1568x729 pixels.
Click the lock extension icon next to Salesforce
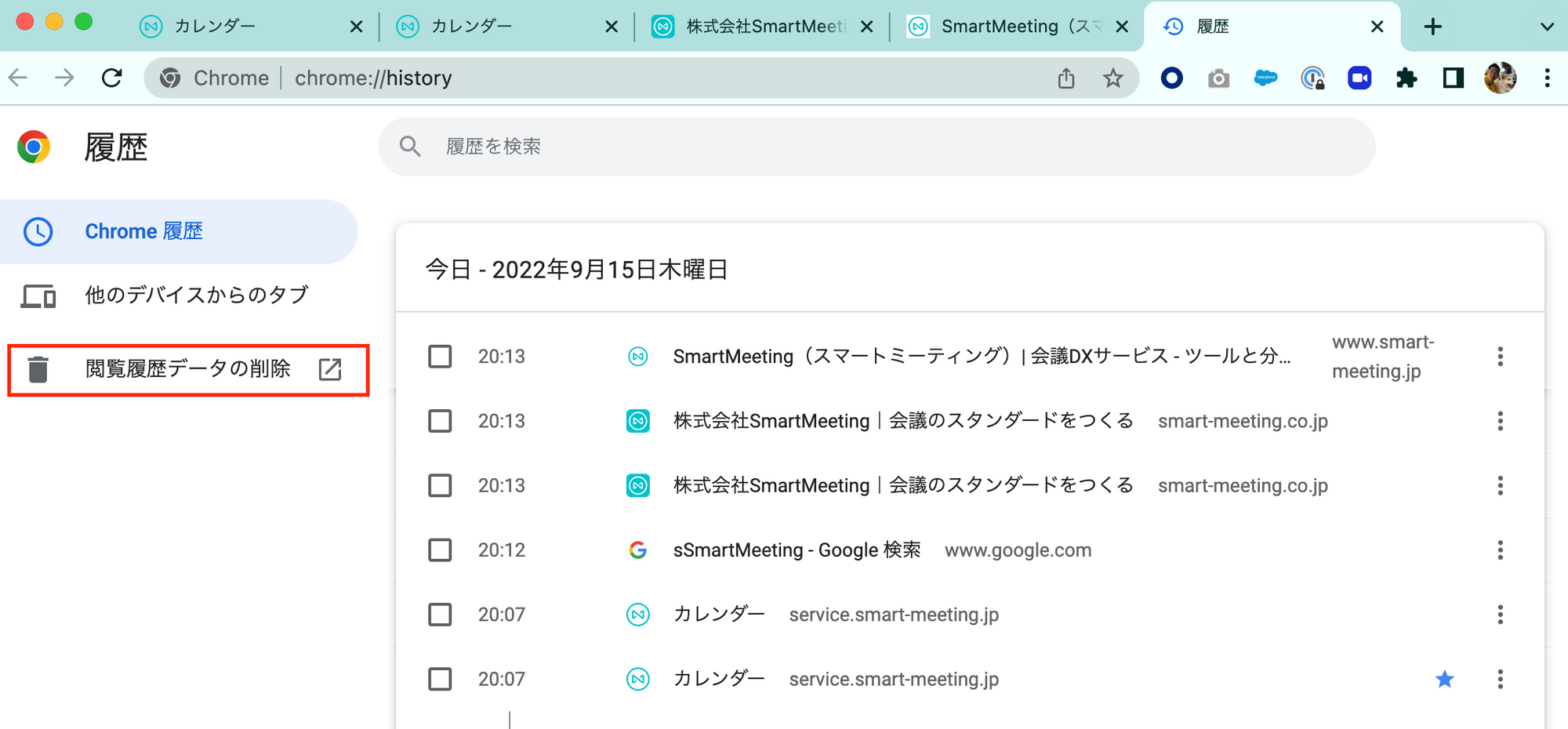[1312, 78]
